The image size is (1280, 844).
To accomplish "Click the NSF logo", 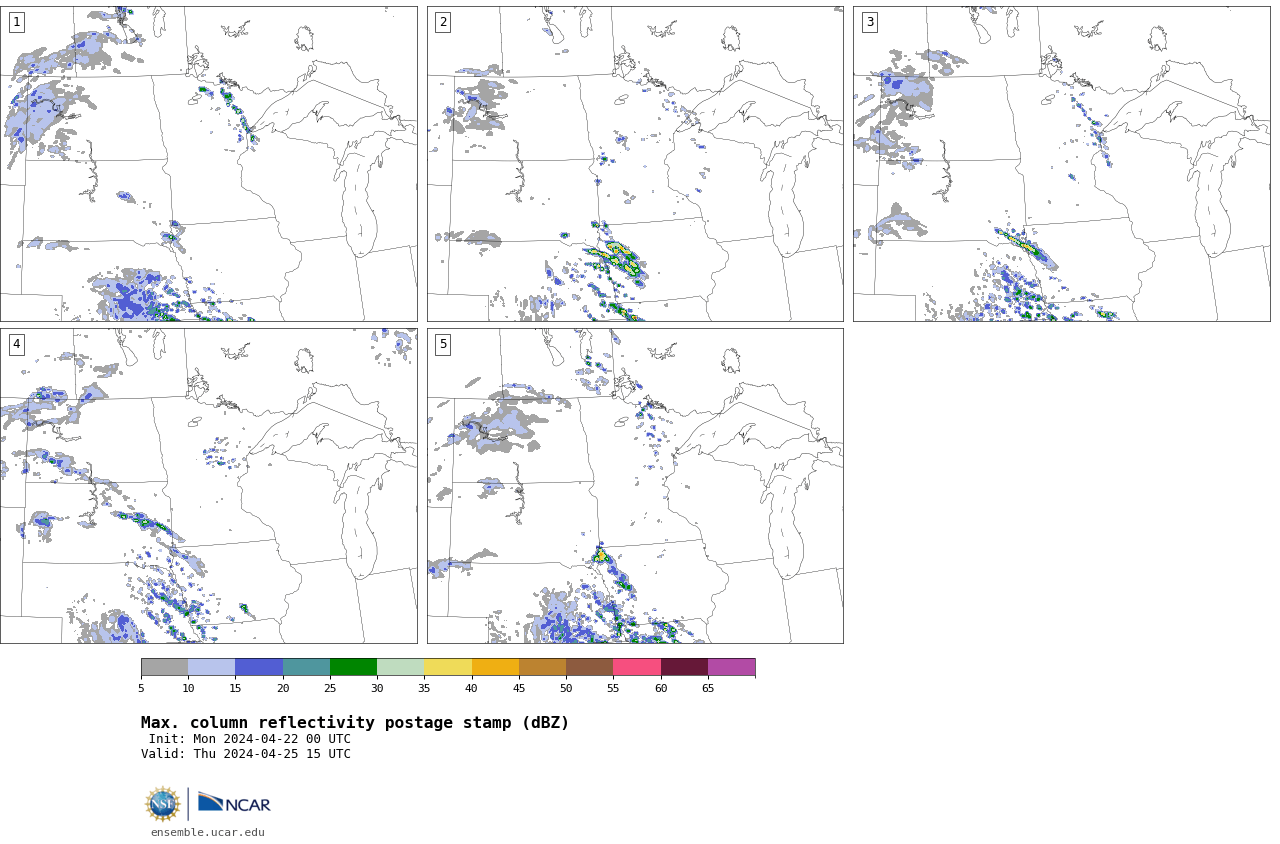I will pos(163,804).
